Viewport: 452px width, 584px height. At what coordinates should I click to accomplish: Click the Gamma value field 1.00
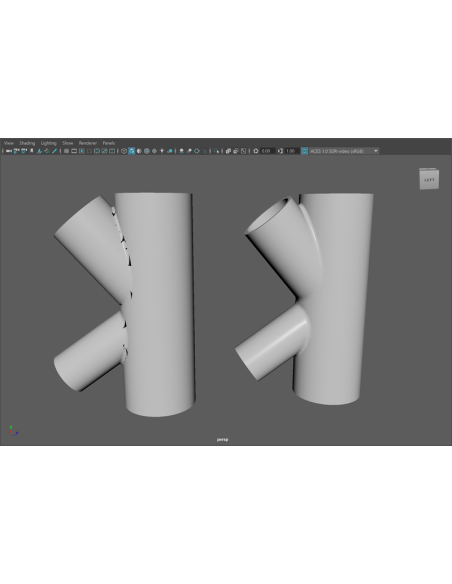pos(292,151)
